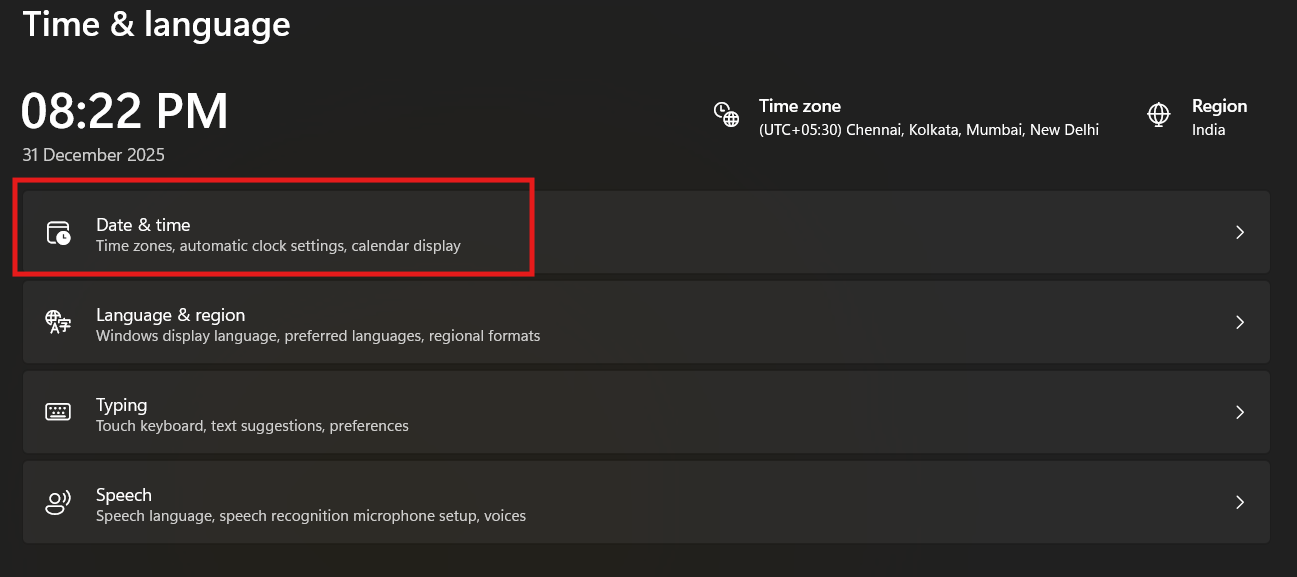Click the UTC+05:30 time zone value
Screen dimensions: 1297x577
(928, 130)
